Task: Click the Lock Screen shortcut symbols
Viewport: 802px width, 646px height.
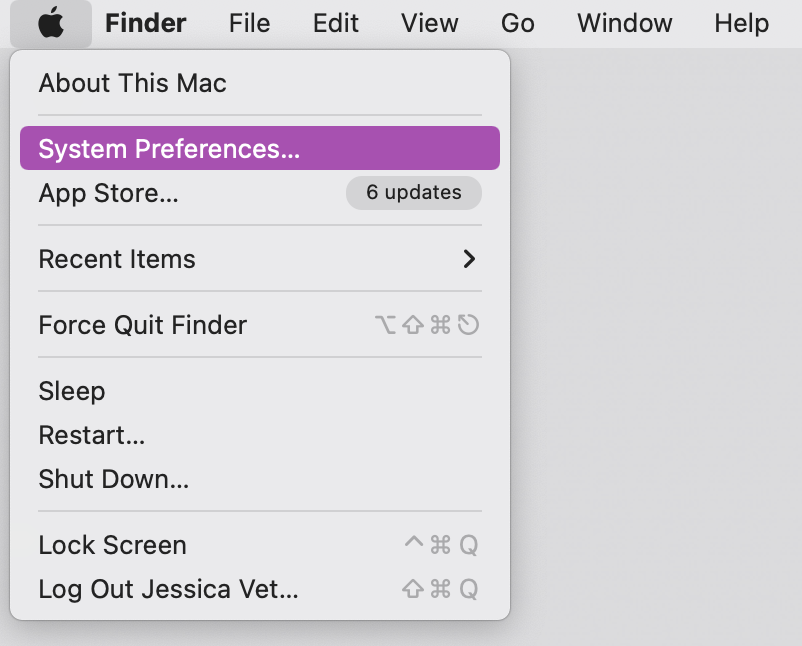Action: (441, 545)
